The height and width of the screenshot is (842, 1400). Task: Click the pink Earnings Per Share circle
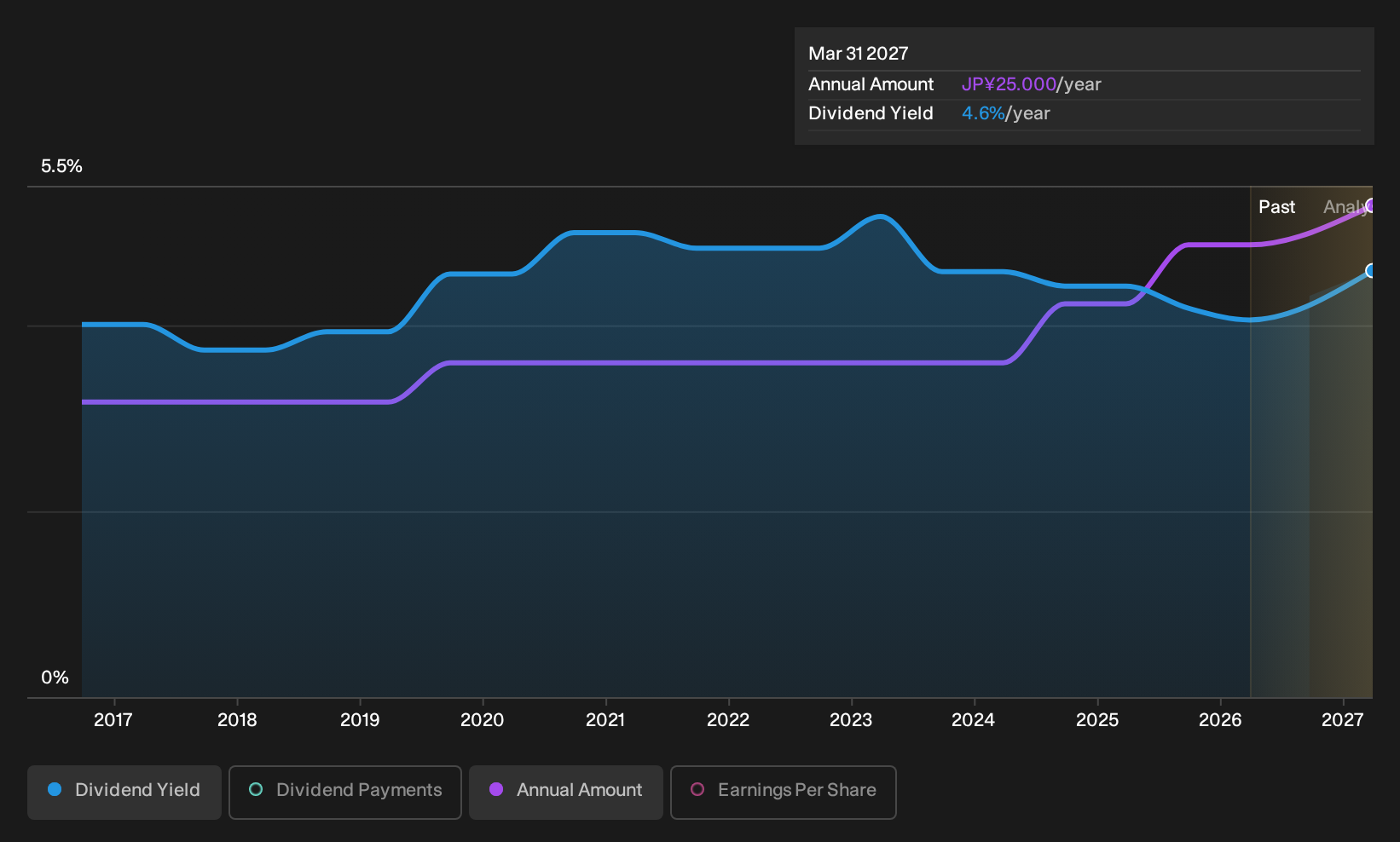(x=697, y=790)
